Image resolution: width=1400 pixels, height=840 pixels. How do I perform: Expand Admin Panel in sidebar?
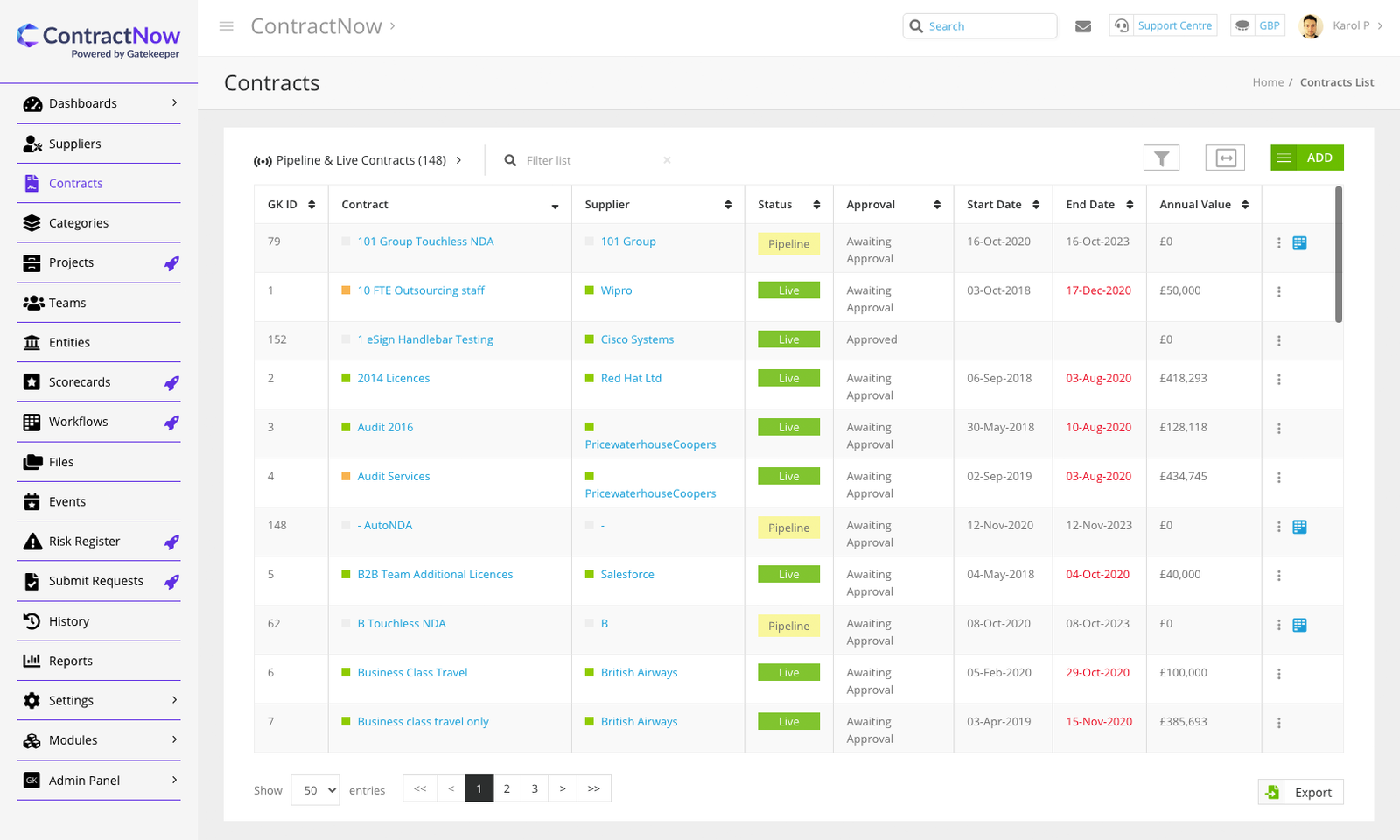[99, 780]
